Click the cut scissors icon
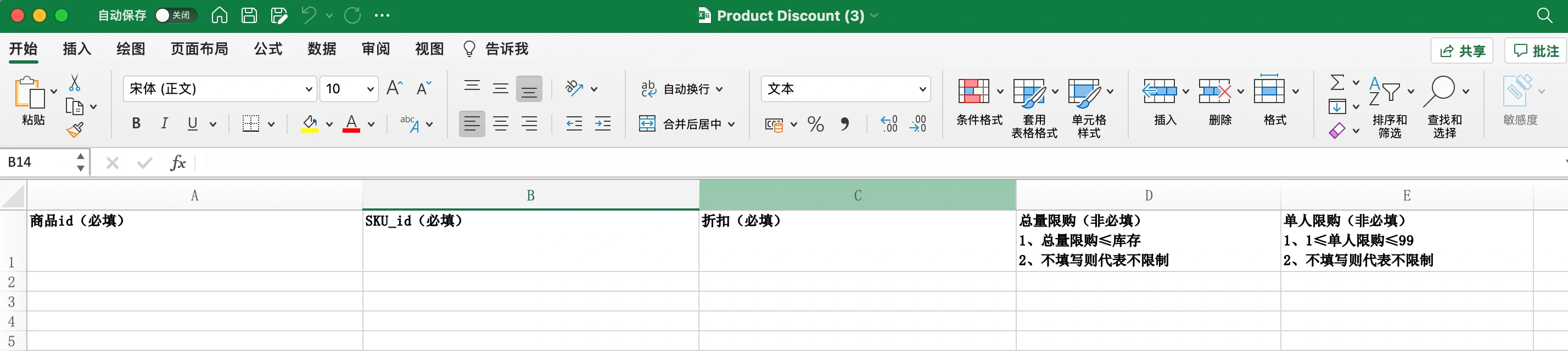The height and width of the screenshot is (351, 1568). (74, 83)
